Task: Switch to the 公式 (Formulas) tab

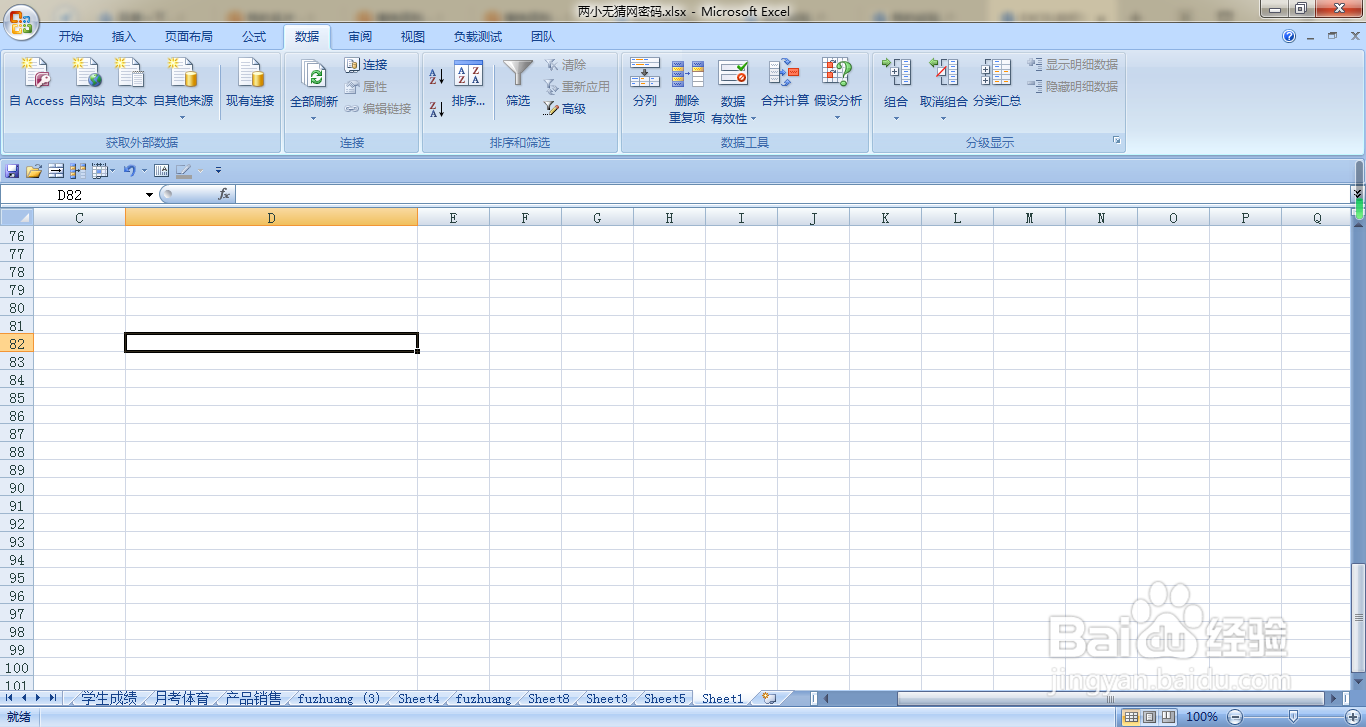Action: pos(254,37)
